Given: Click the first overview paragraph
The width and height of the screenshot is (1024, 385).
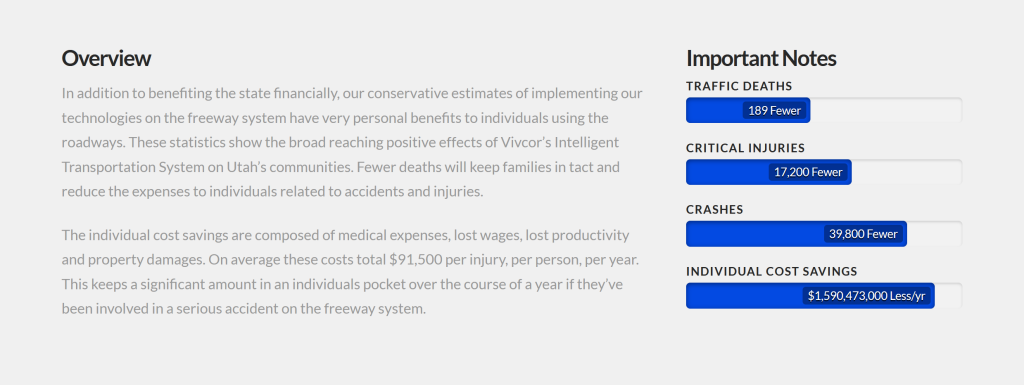Looking at the screenshot, I should 352,142.
